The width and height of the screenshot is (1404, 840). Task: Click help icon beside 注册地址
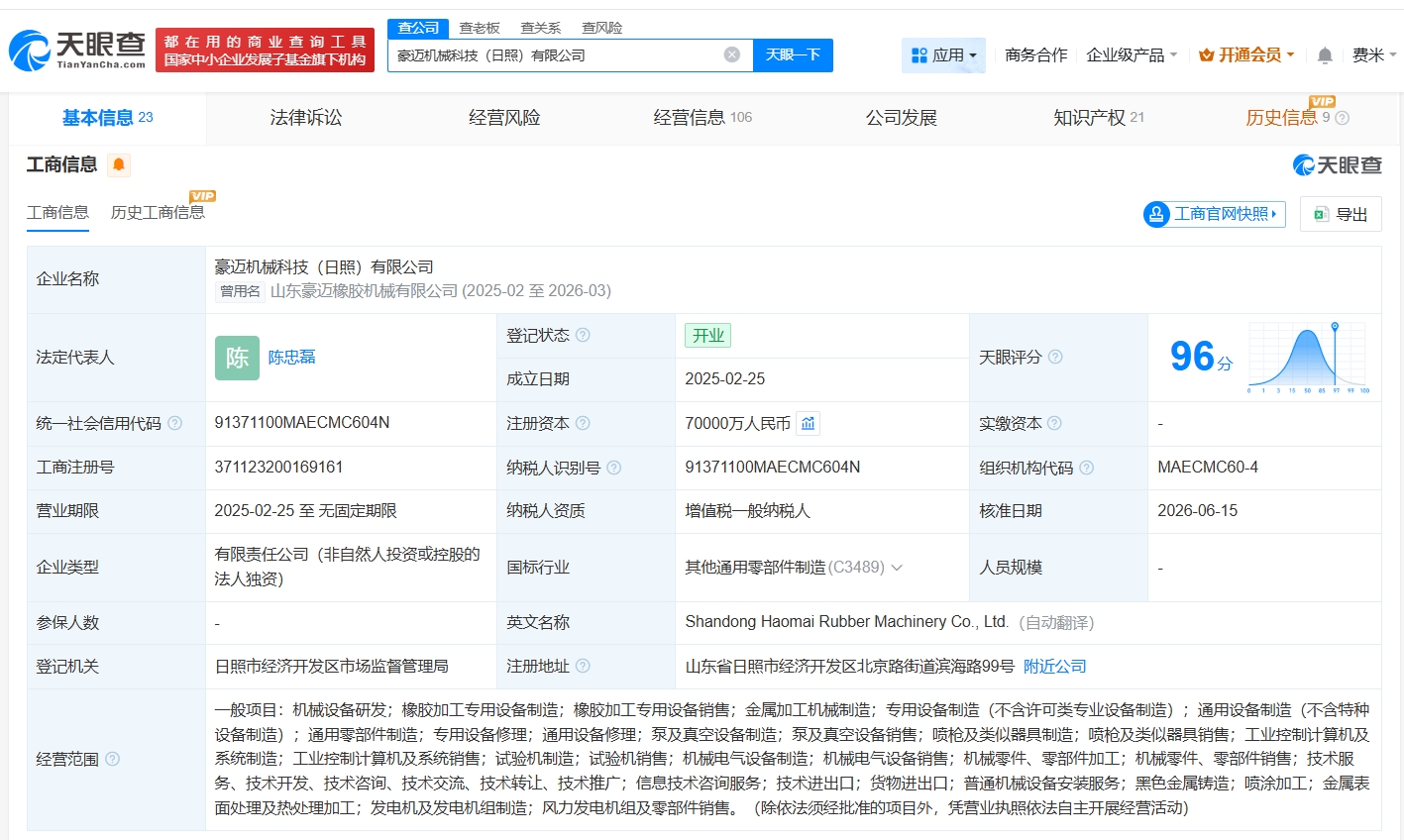583,666
